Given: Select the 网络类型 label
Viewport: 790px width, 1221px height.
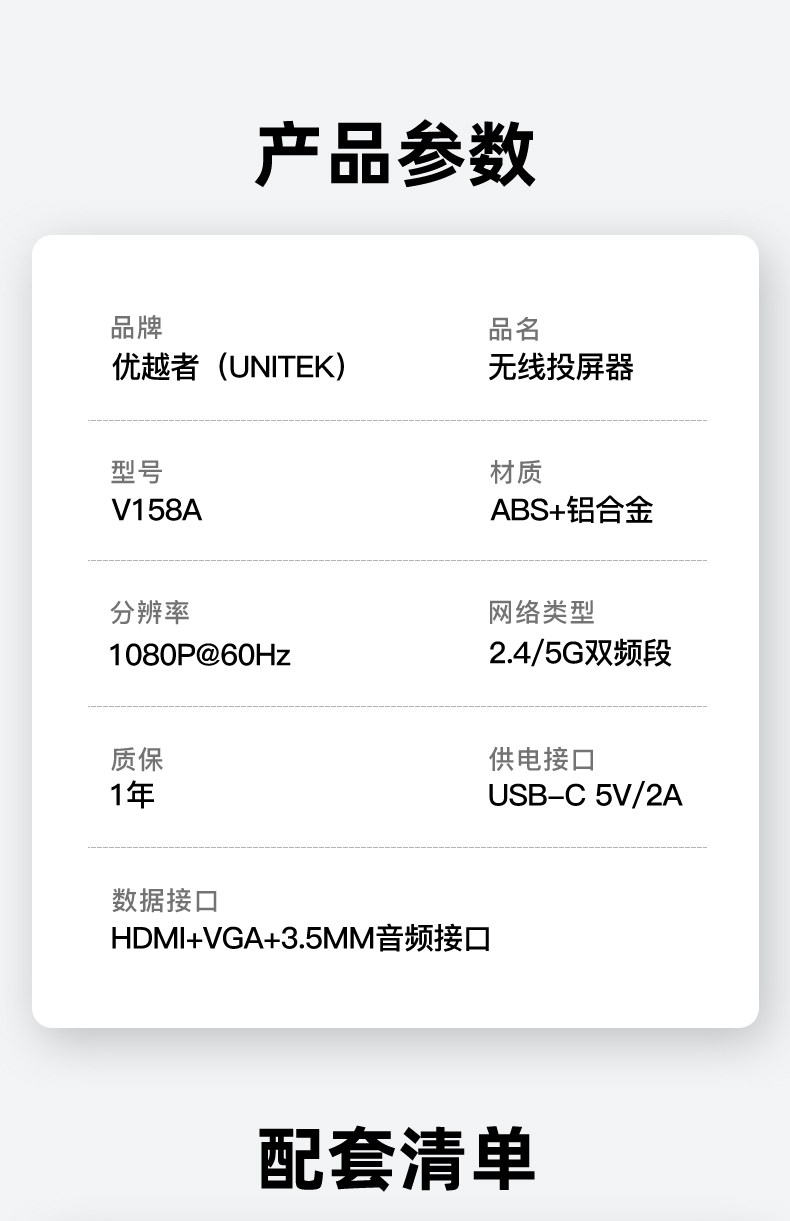Looking at the screenshot, I should pyautogui.click(x=541, y=613).
